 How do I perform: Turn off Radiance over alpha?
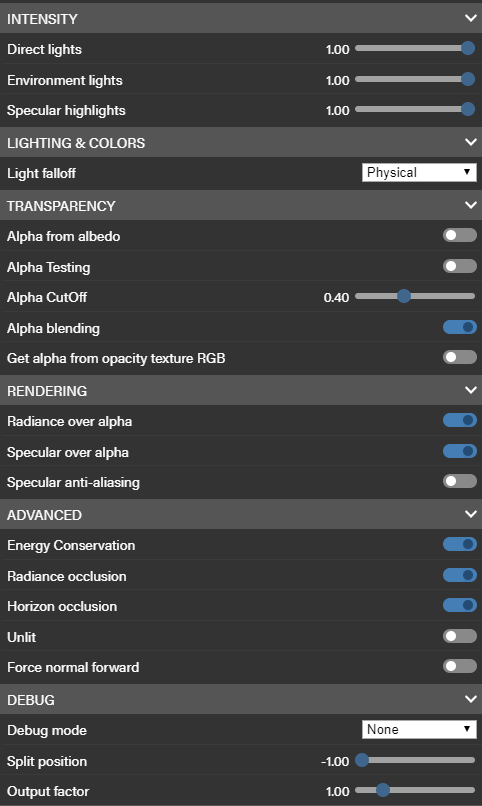point(459,420)
